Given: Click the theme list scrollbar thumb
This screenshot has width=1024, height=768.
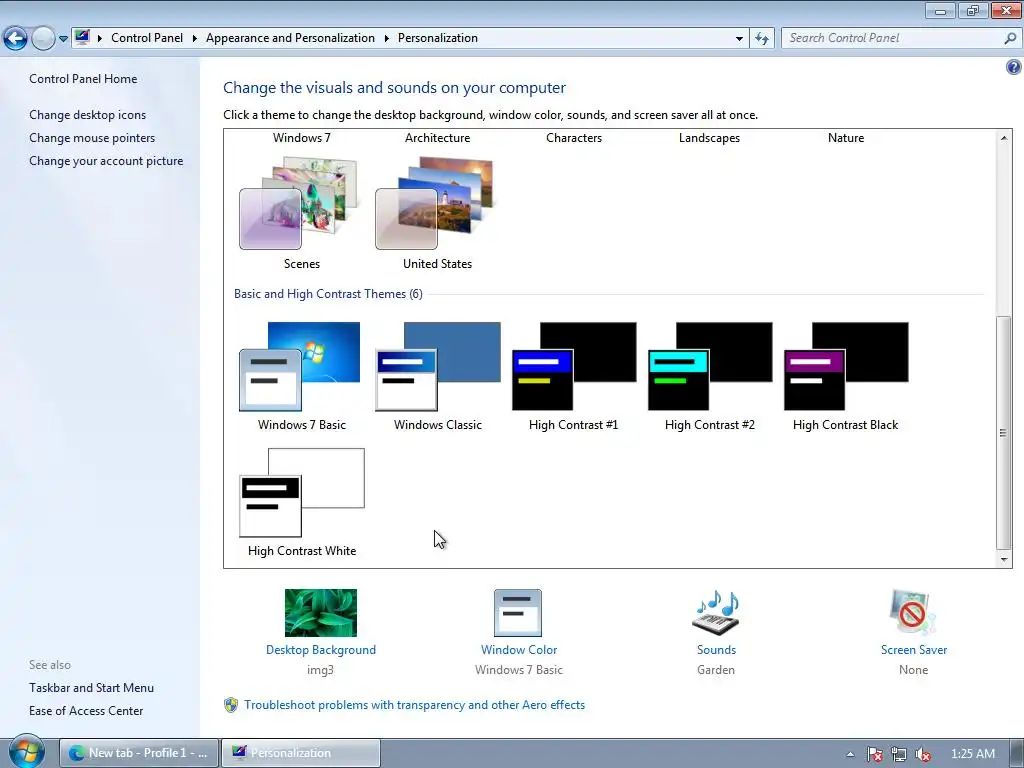Looking at the screenshot, I should point(1003,433).
